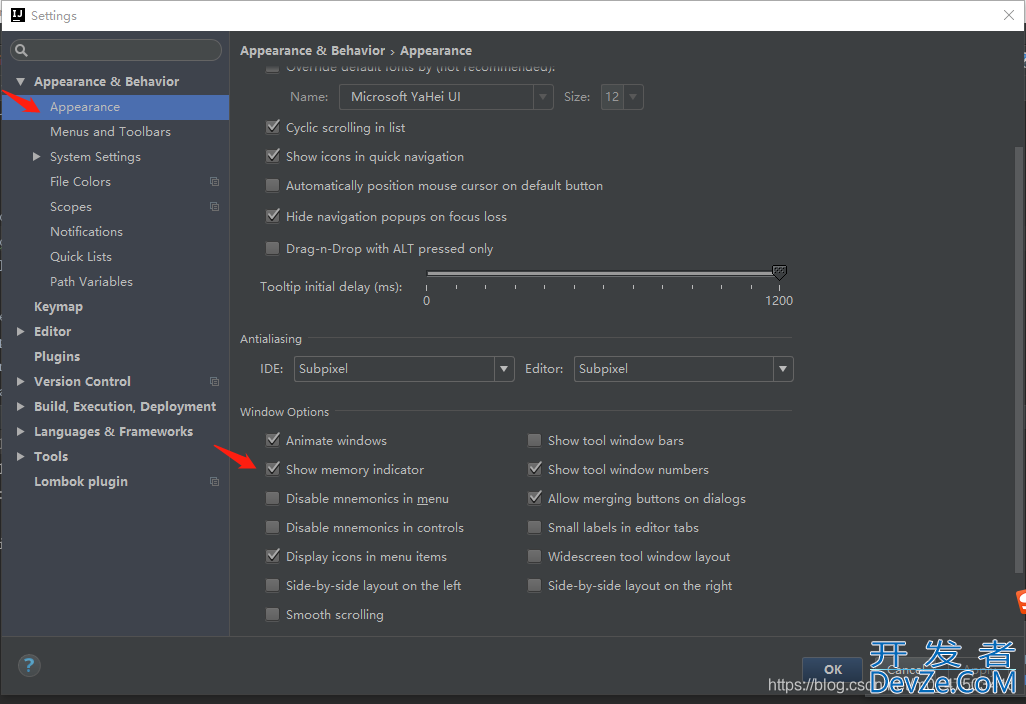Enable Side-by-side layout on the left
1026x704 pixels.
(272, 585)
